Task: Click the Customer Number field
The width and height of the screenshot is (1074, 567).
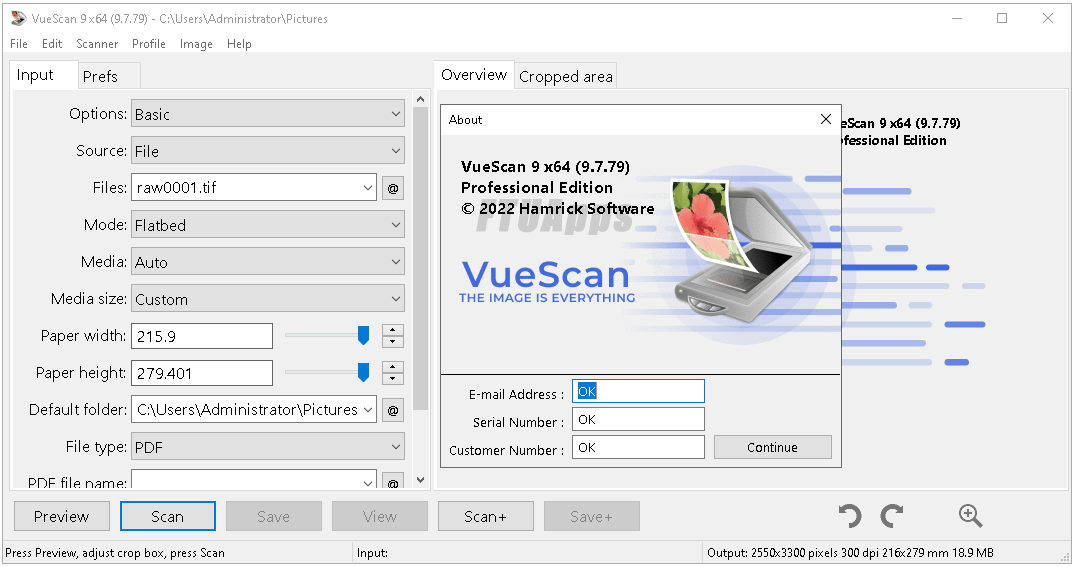Action: (638, 447)
